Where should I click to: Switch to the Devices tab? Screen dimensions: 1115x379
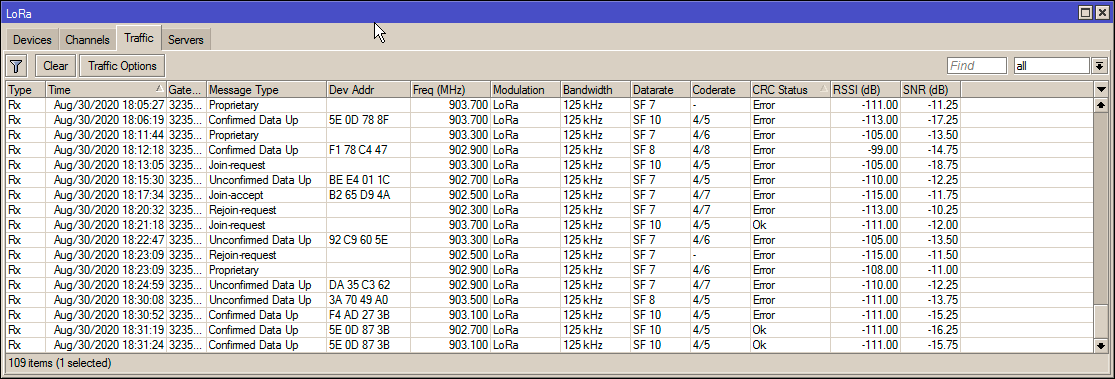point(32,40)
